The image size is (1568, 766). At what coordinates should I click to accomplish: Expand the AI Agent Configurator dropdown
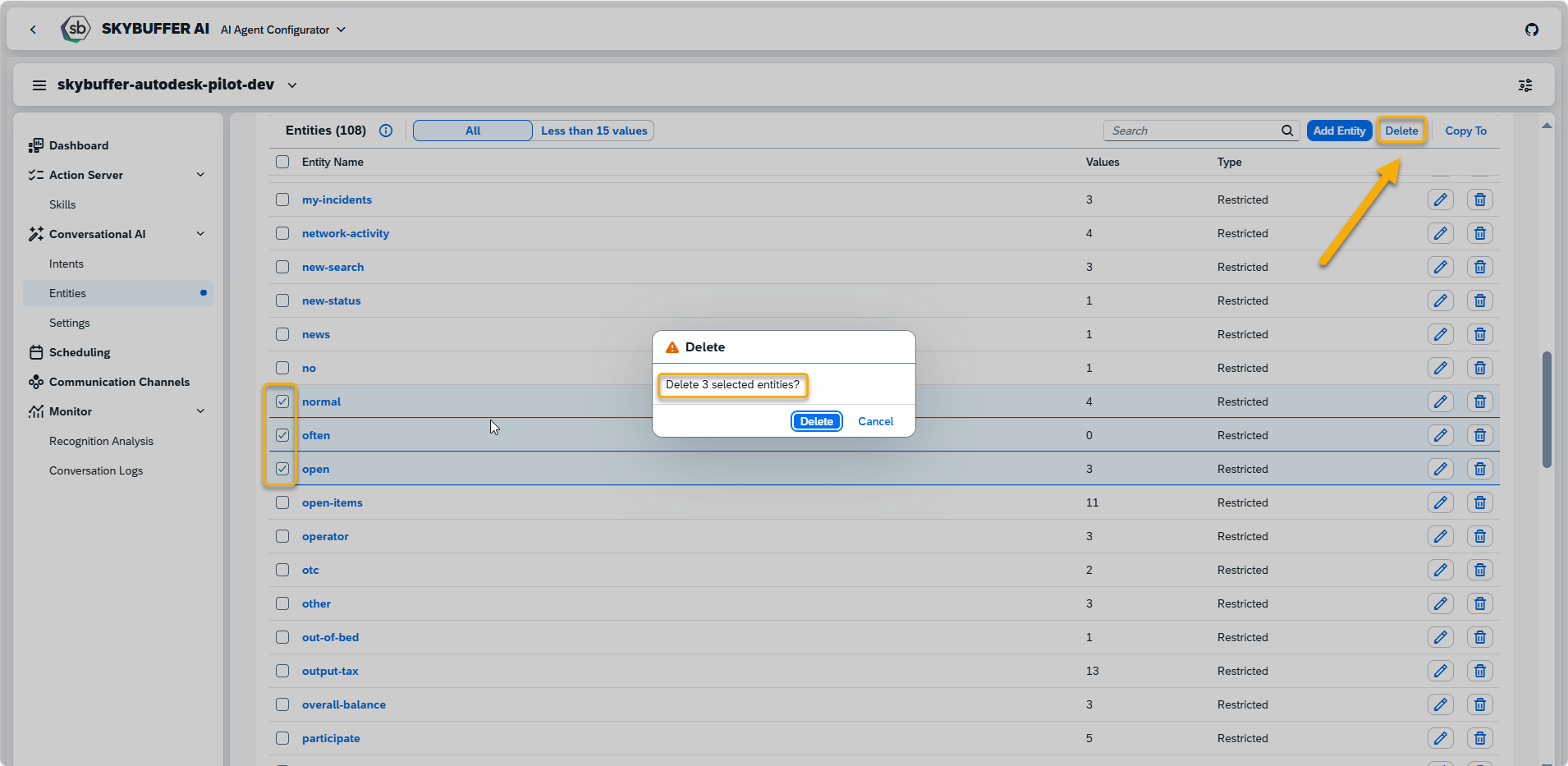click(x=341, y=30)
